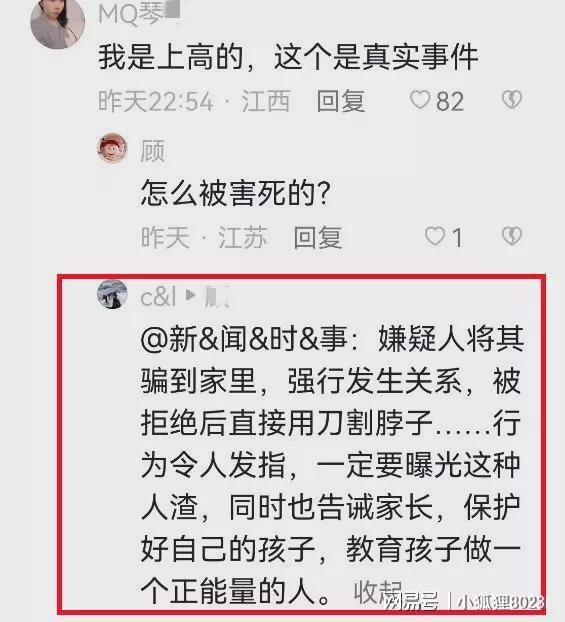Open c&l's profile avatar
Viewport: 565px width, 622px height.
coord(113,294)
